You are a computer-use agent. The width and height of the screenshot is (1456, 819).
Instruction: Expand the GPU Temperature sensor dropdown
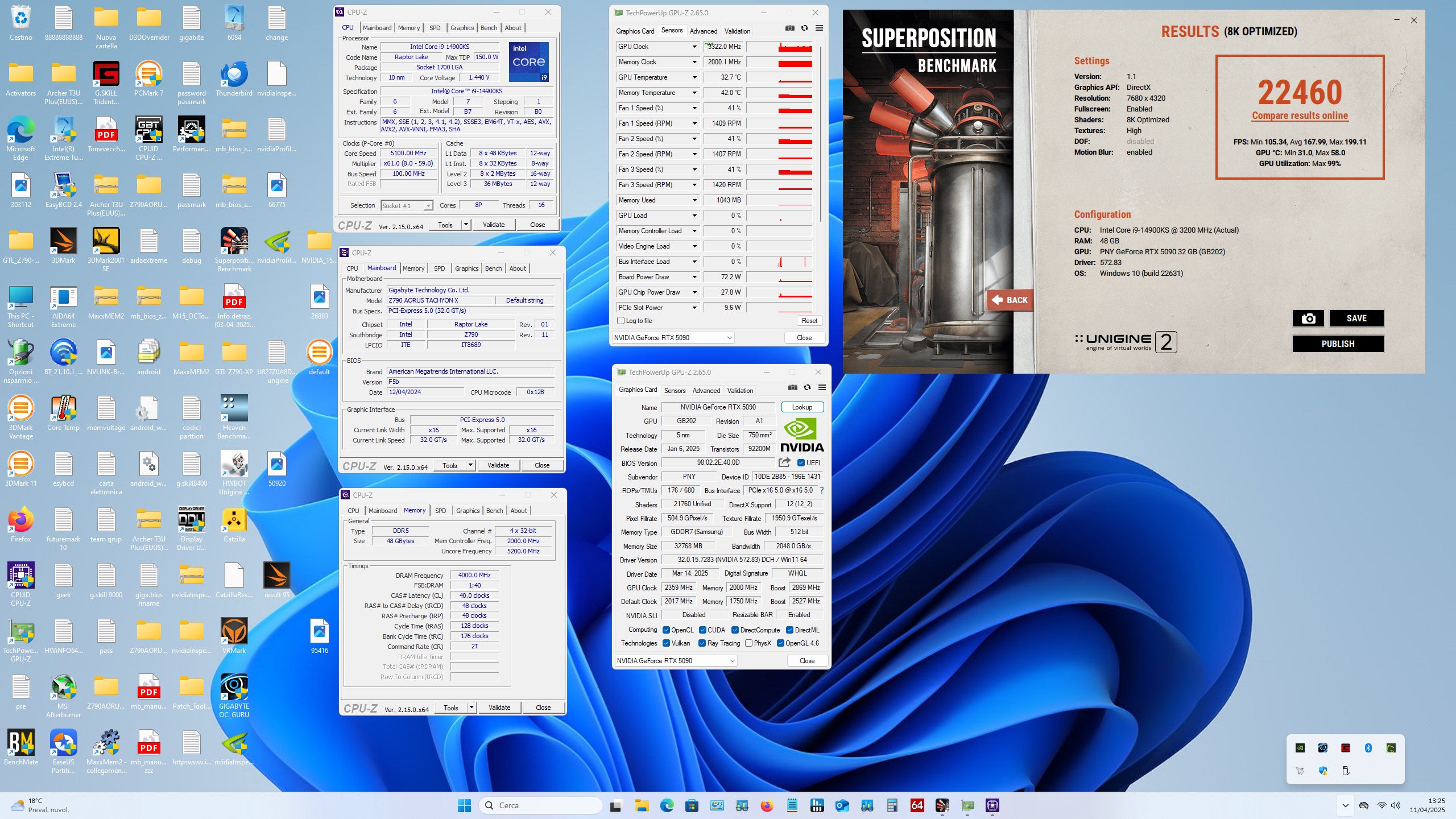(694, 77)
